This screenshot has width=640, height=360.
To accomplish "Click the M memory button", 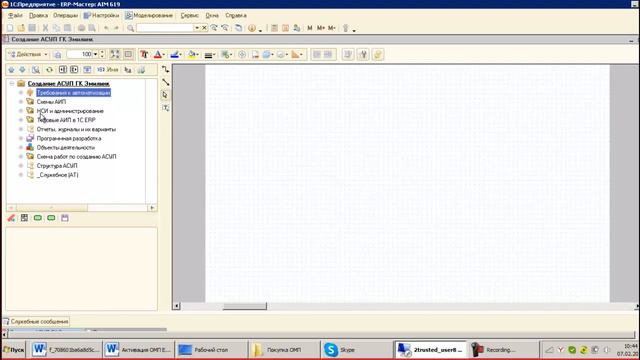I will (x=309, y=28).
